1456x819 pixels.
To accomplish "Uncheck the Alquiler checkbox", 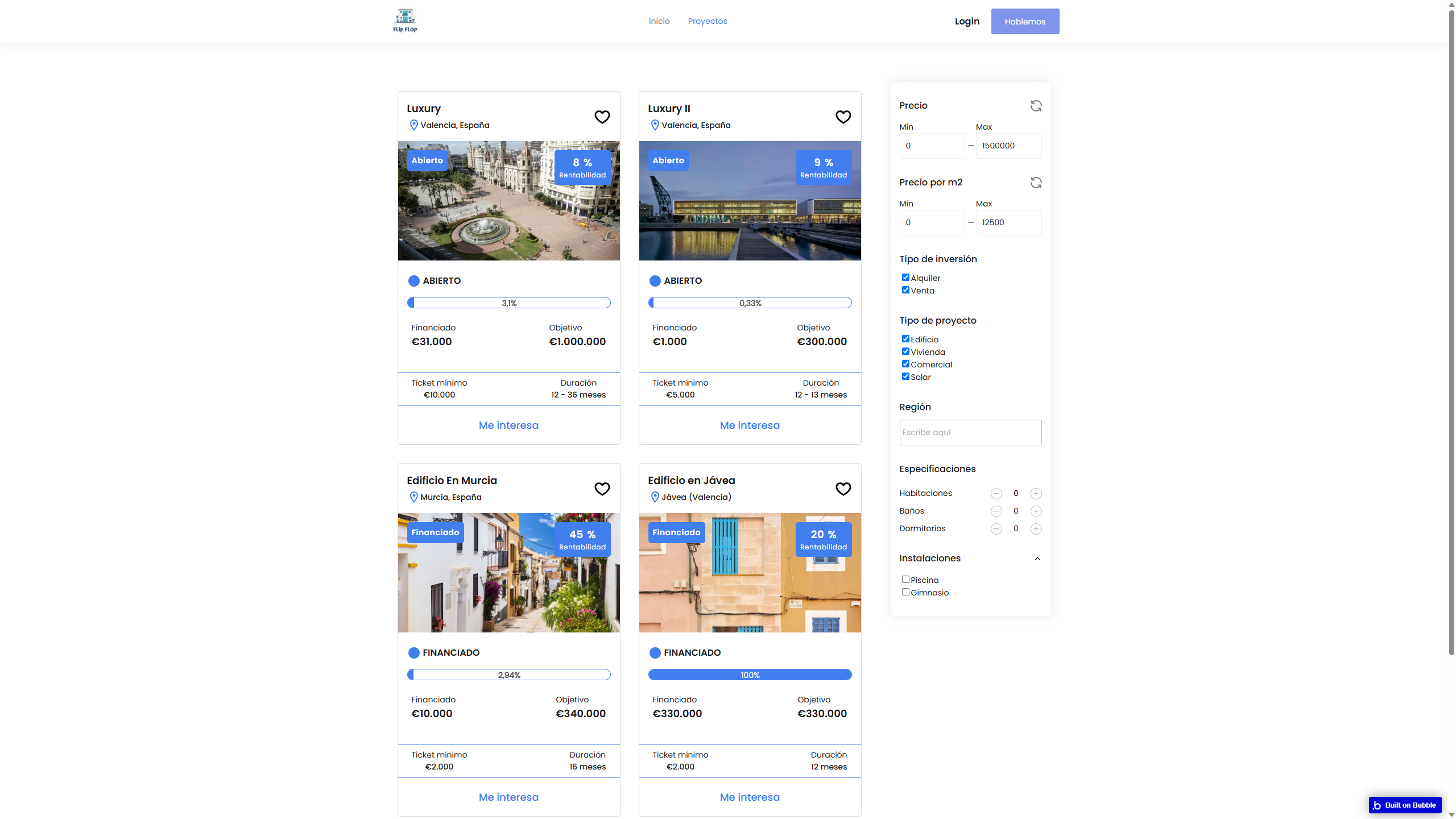I will pyautogui.click(x=905, y=278).
